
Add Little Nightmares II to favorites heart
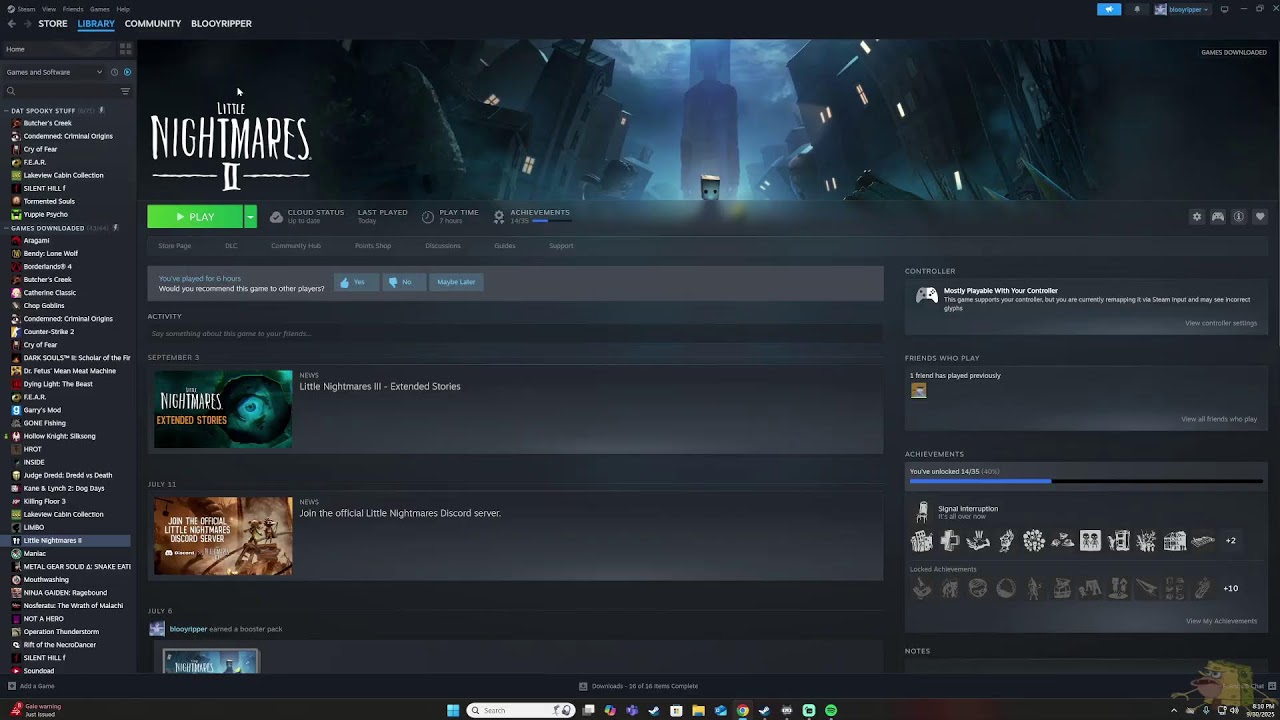tap(1260, 217)
